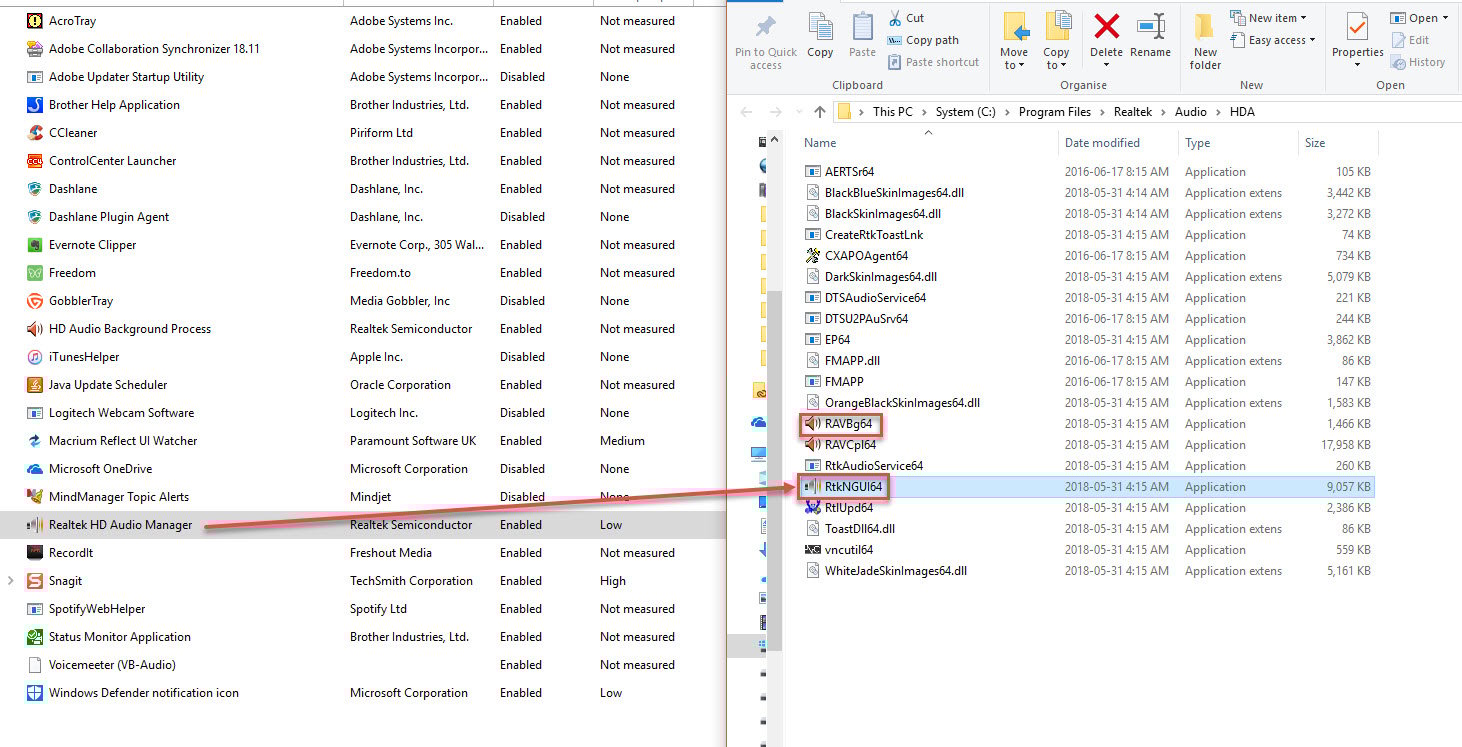Screen dimensions: 1462x747
Task: Click the Properties ribbon icon
Action: pyautogui.click(x=1357, y=27)
